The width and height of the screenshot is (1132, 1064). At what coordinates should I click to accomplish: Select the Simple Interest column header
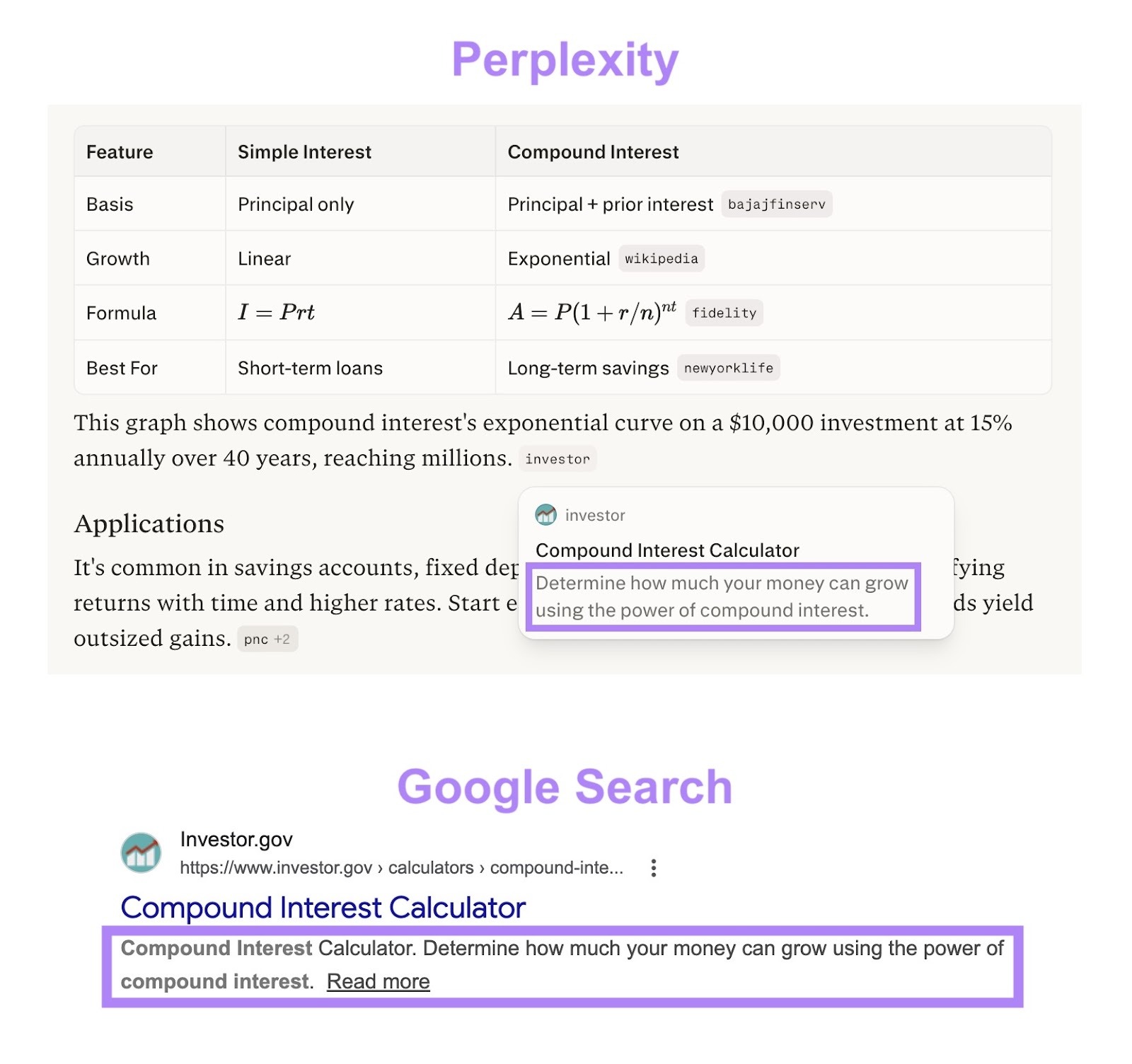click(x=305, y=151)
